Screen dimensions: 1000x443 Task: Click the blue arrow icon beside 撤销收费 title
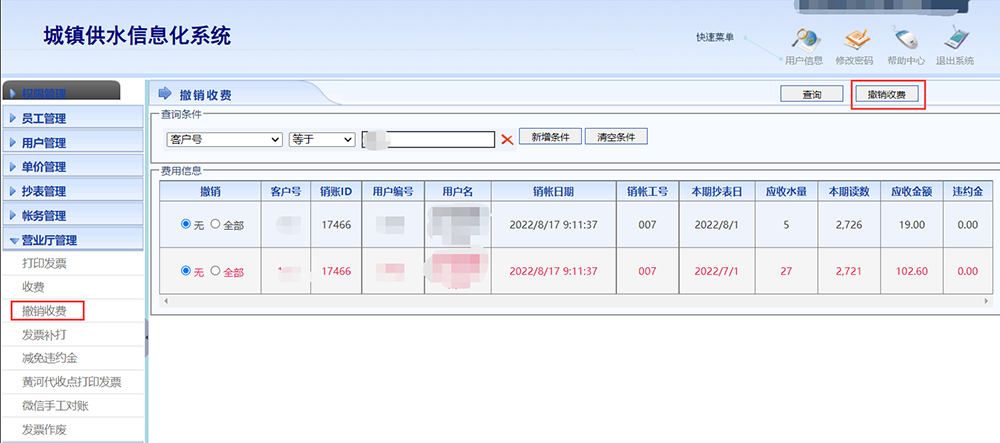[165, 94]
